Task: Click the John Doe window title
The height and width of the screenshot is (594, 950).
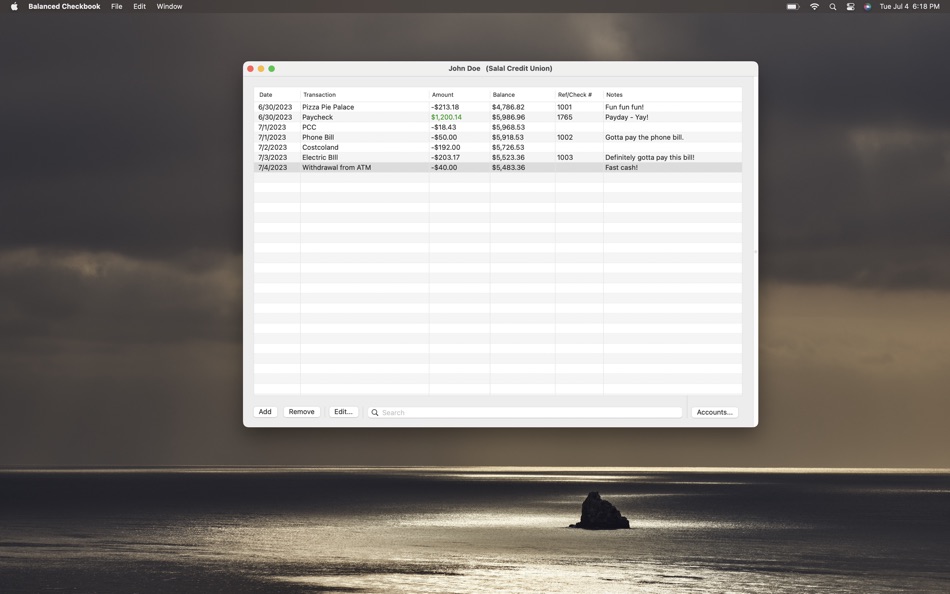Action: click(x=500, y=68)
